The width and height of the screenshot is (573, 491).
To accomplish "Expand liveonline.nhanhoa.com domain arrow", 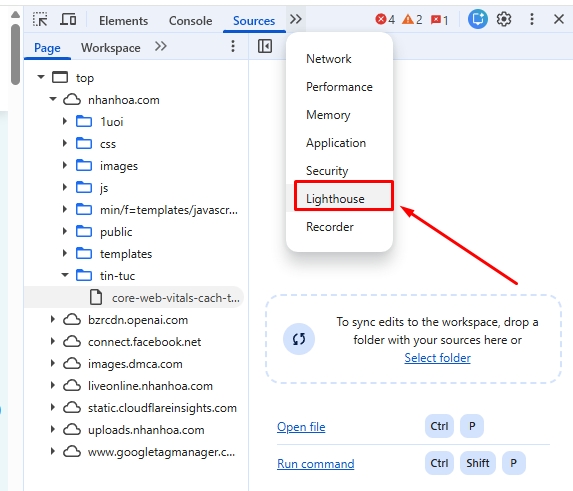I will 53,385.
